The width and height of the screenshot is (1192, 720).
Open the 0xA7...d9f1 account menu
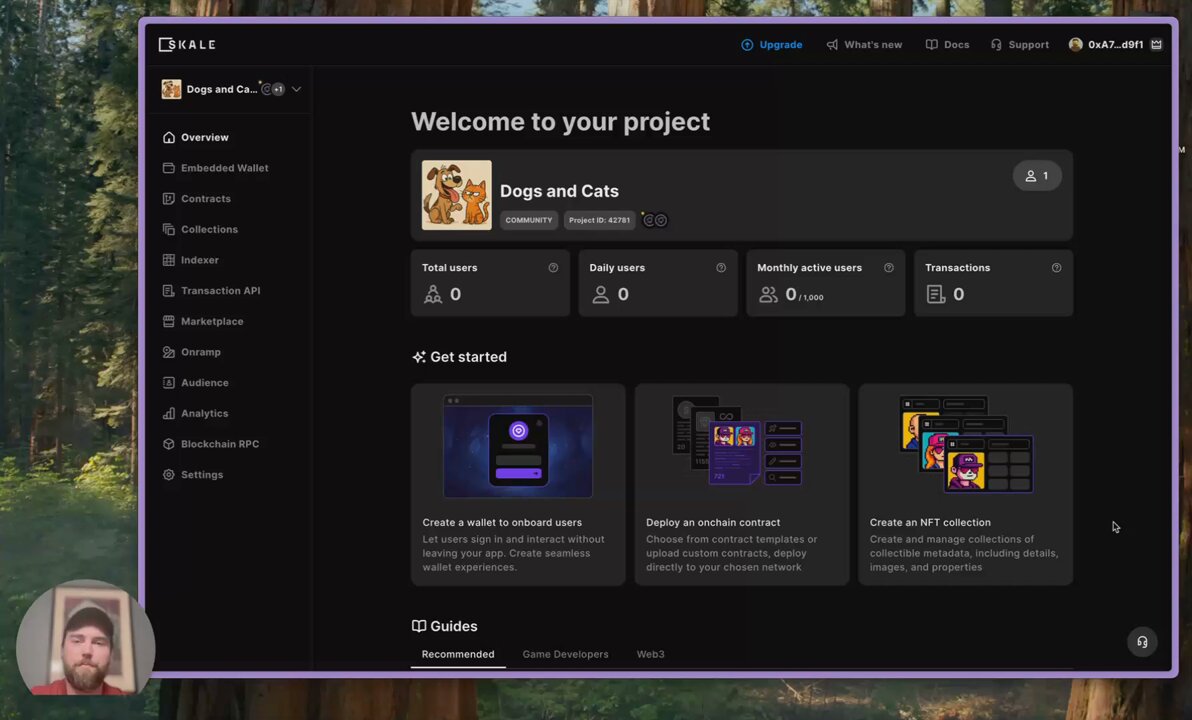pos(1115,45)
